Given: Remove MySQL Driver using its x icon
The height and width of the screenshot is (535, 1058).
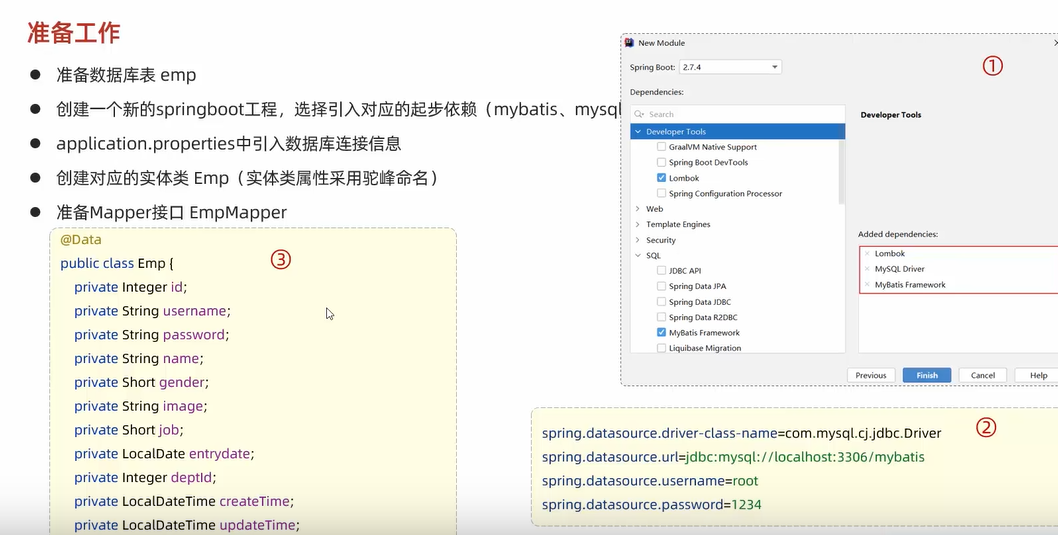Looking at the screenshot, I should 867,269.
